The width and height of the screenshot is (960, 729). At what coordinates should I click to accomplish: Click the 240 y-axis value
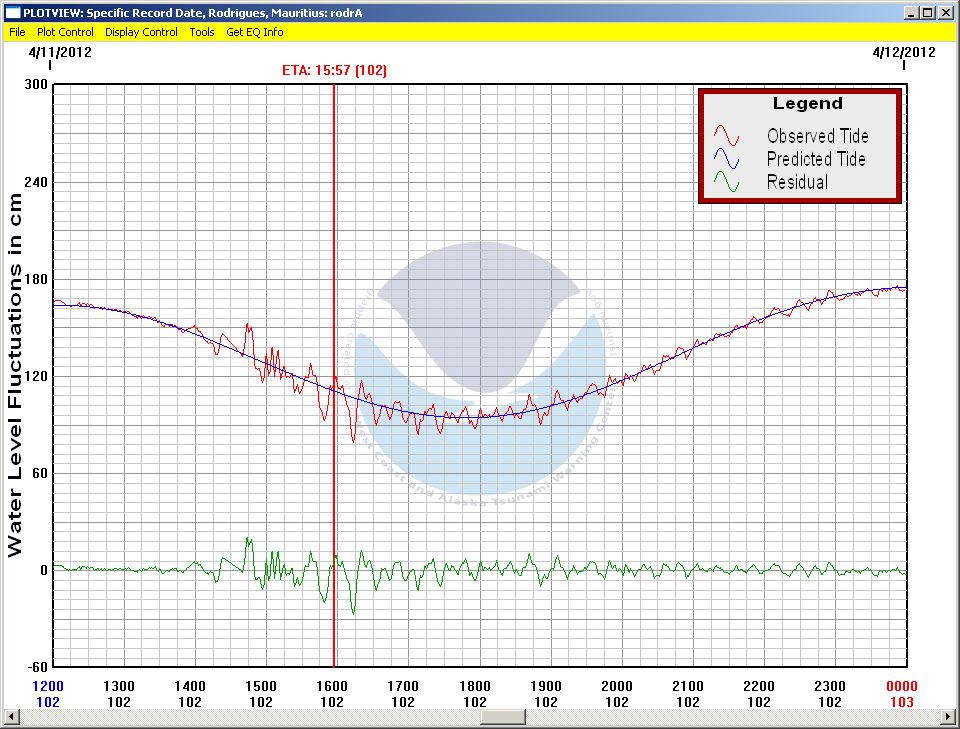click(36, 182)
